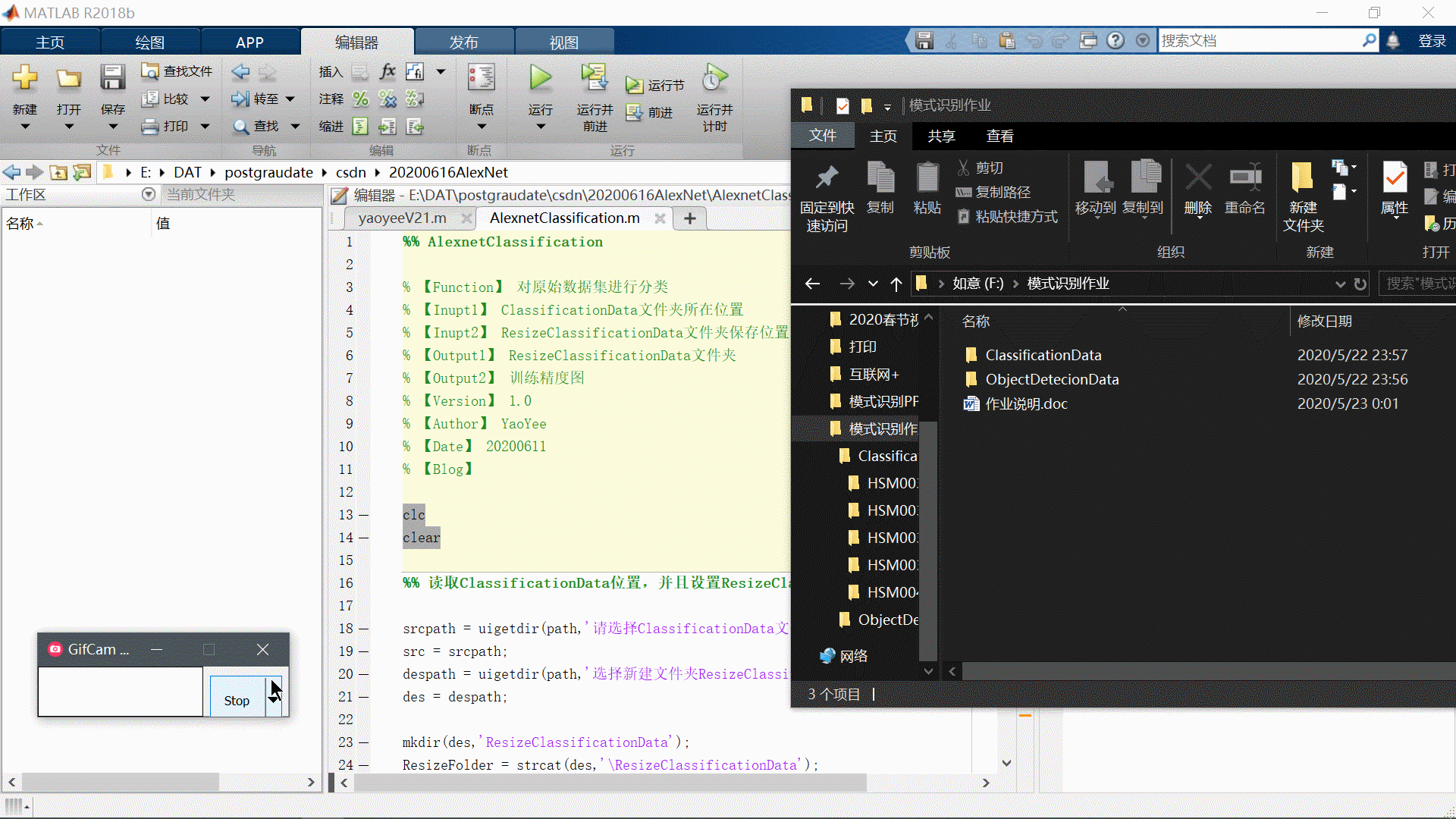Click the Stop button in GifCam
The width and height of the screenshot is (1456, 819).
(x=237, y=699)
